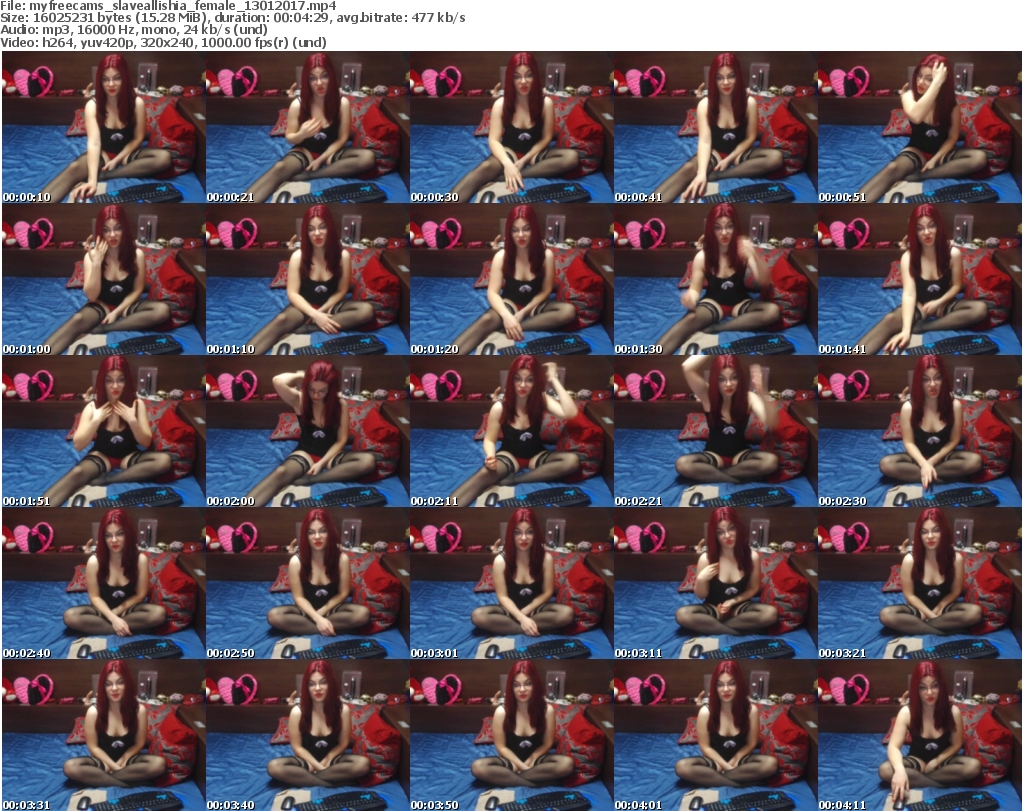This screenshot has width=1024, height=811.
Task: Open the frame stamped 00:01:30
Action: pyautogui.click(x=715, y=279)
